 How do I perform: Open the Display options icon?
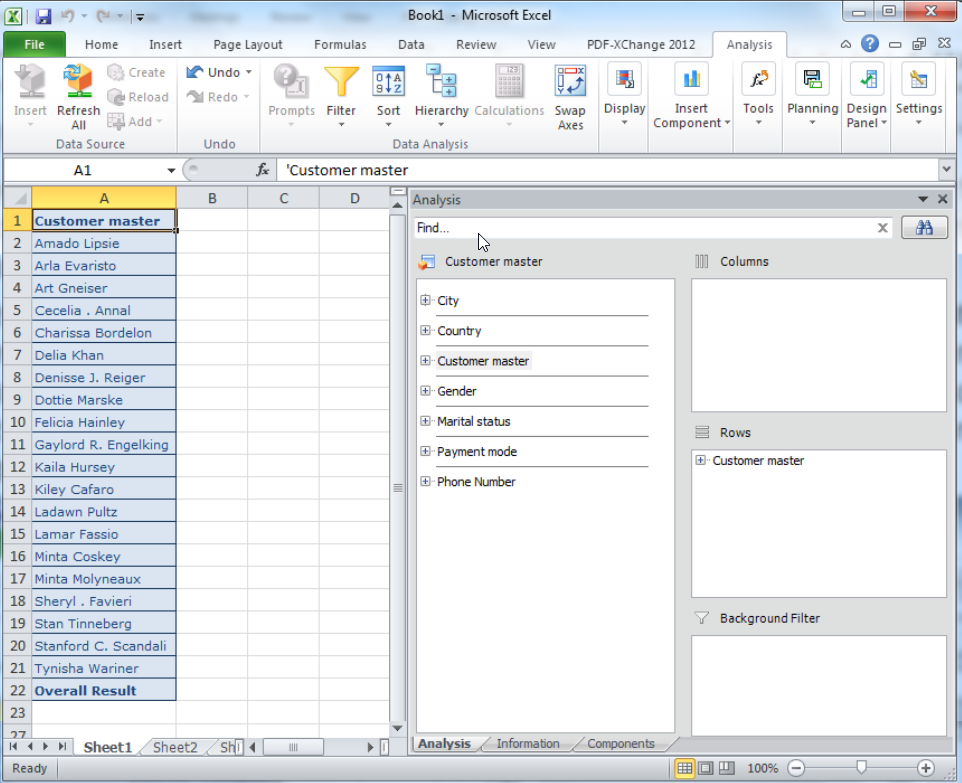pos(625,79)
